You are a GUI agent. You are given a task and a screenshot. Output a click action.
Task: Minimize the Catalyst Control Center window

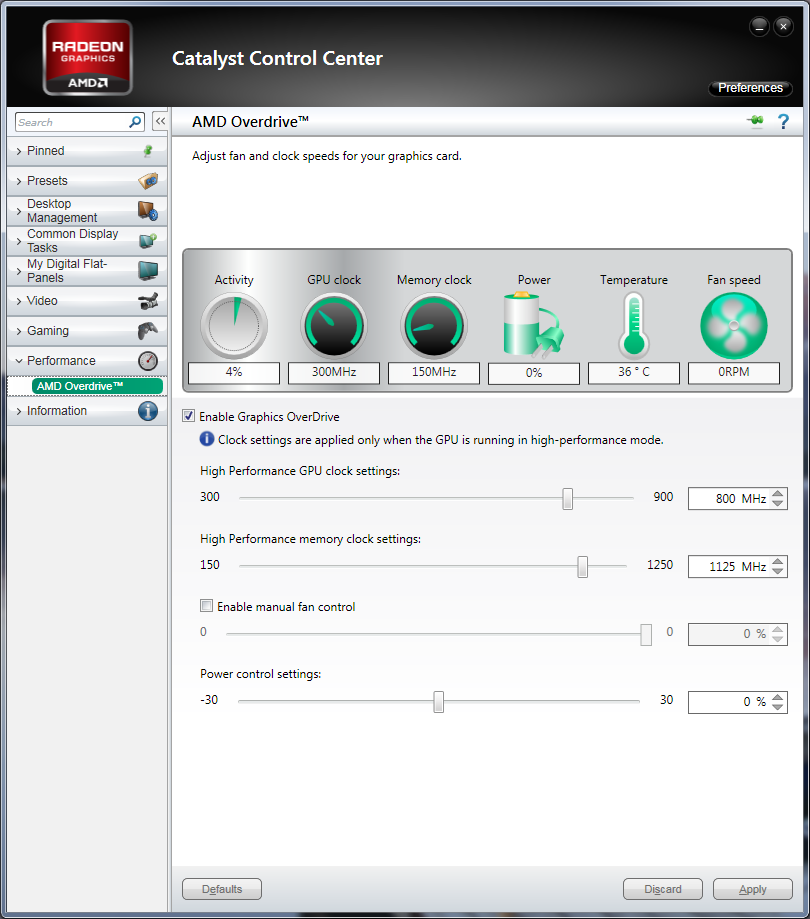(x=759, y=26)
